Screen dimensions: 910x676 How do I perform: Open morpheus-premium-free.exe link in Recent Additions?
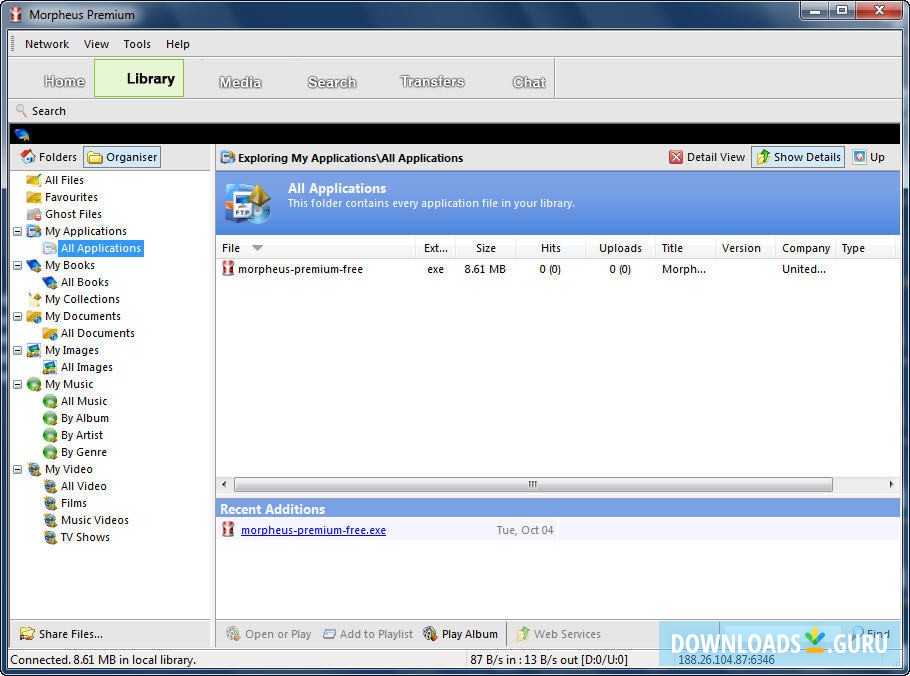pyautogui.click(x=313, y=530)
